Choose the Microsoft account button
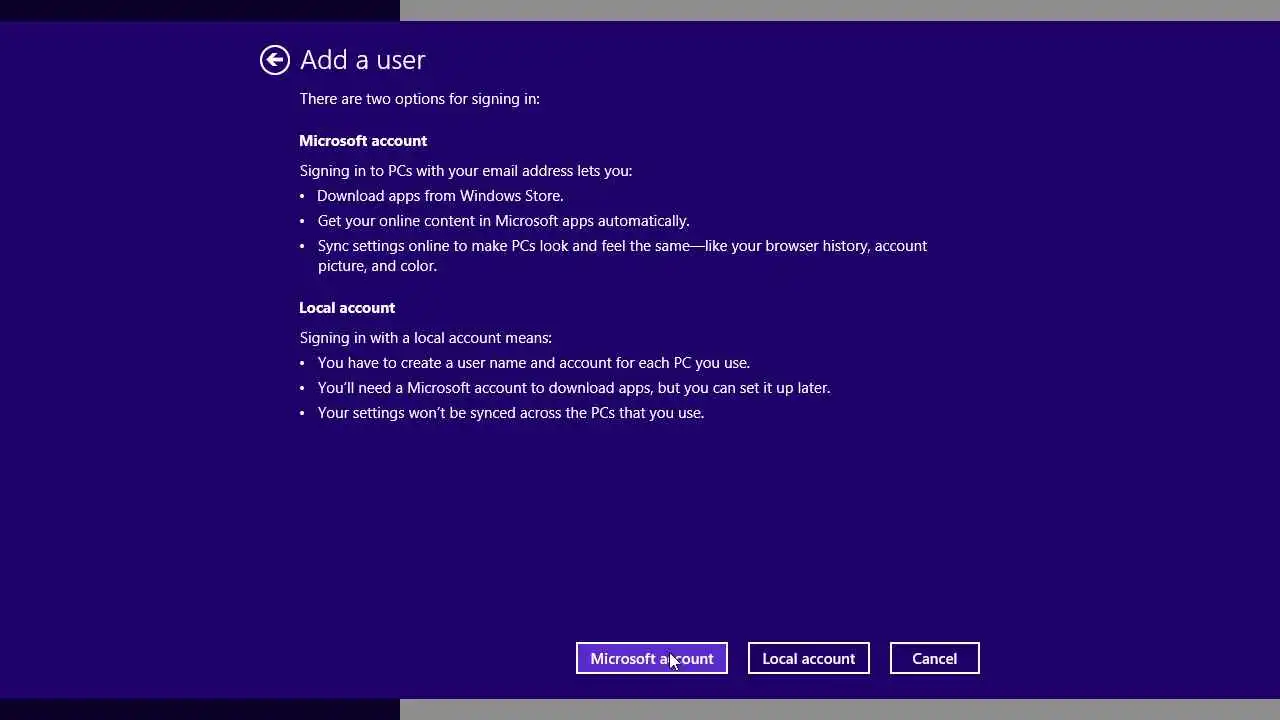This screenshot has width=1280, height=720. [652, 658]
